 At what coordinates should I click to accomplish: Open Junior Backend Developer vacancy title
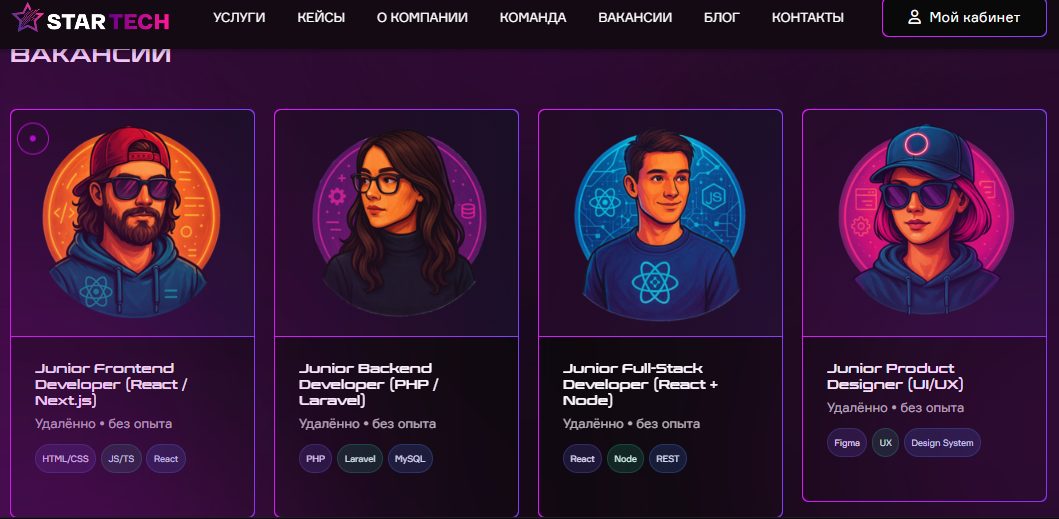click(x=369, y=385)
